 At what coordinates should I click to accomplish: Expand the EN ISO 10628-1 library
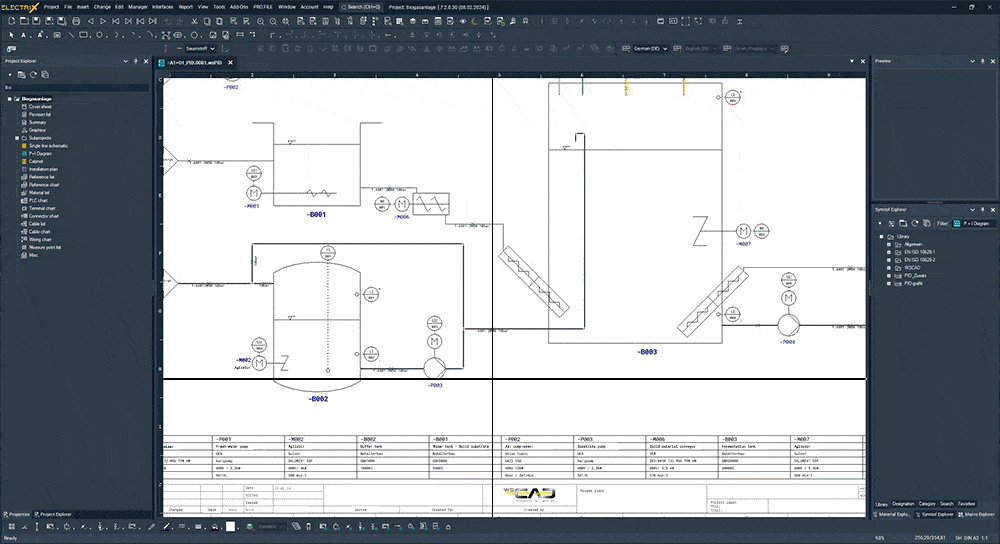point(889,252)
